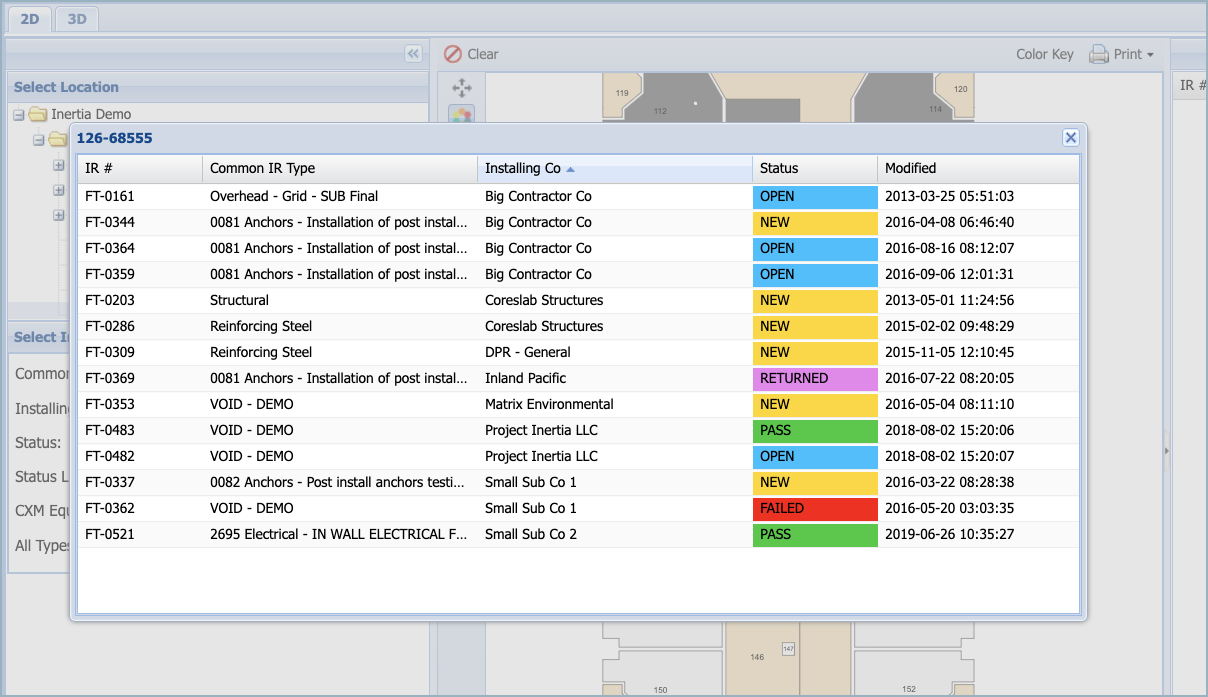The height and width of the screenshot is (697, 1208).
Task: Click the Inertia Demo folder icon
Action: pyautogui.click(x=38, y=114)
